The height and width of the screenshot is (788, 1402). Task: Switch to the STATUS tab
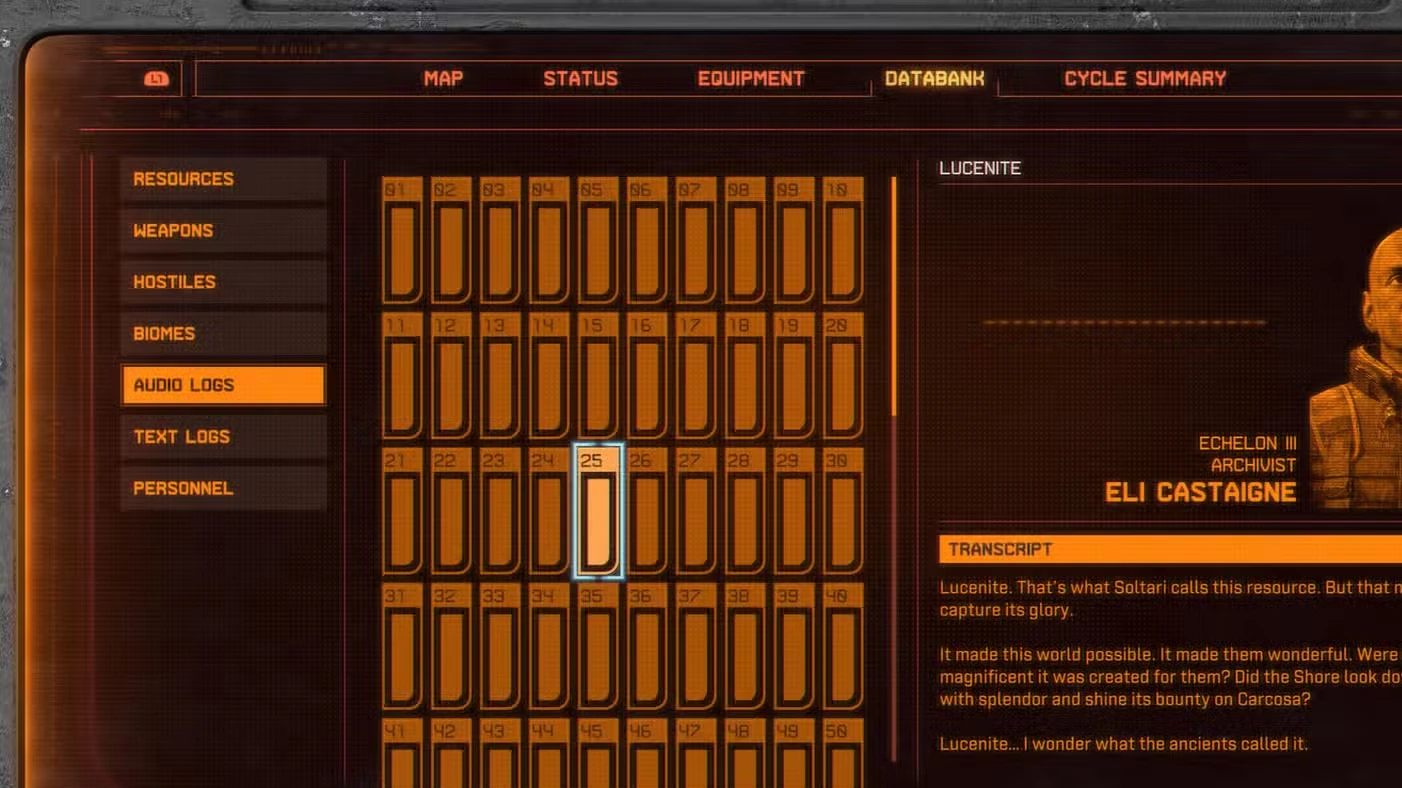point(581,79)
